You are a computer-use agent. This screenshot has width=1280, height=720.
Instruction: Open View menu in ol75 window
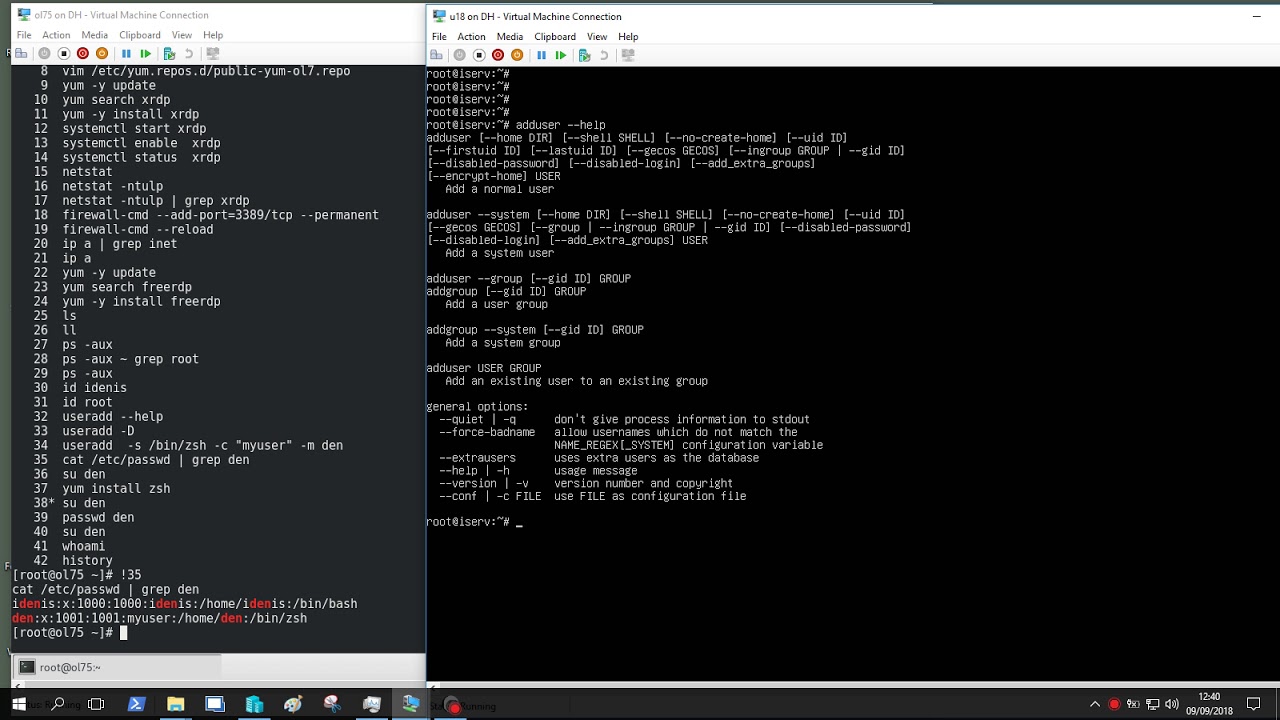[x=182, y=35]
